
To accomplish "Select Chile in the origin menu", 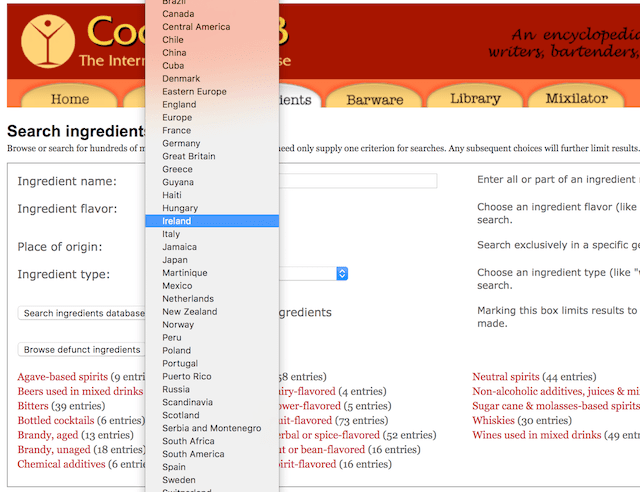I will (212, 40).
